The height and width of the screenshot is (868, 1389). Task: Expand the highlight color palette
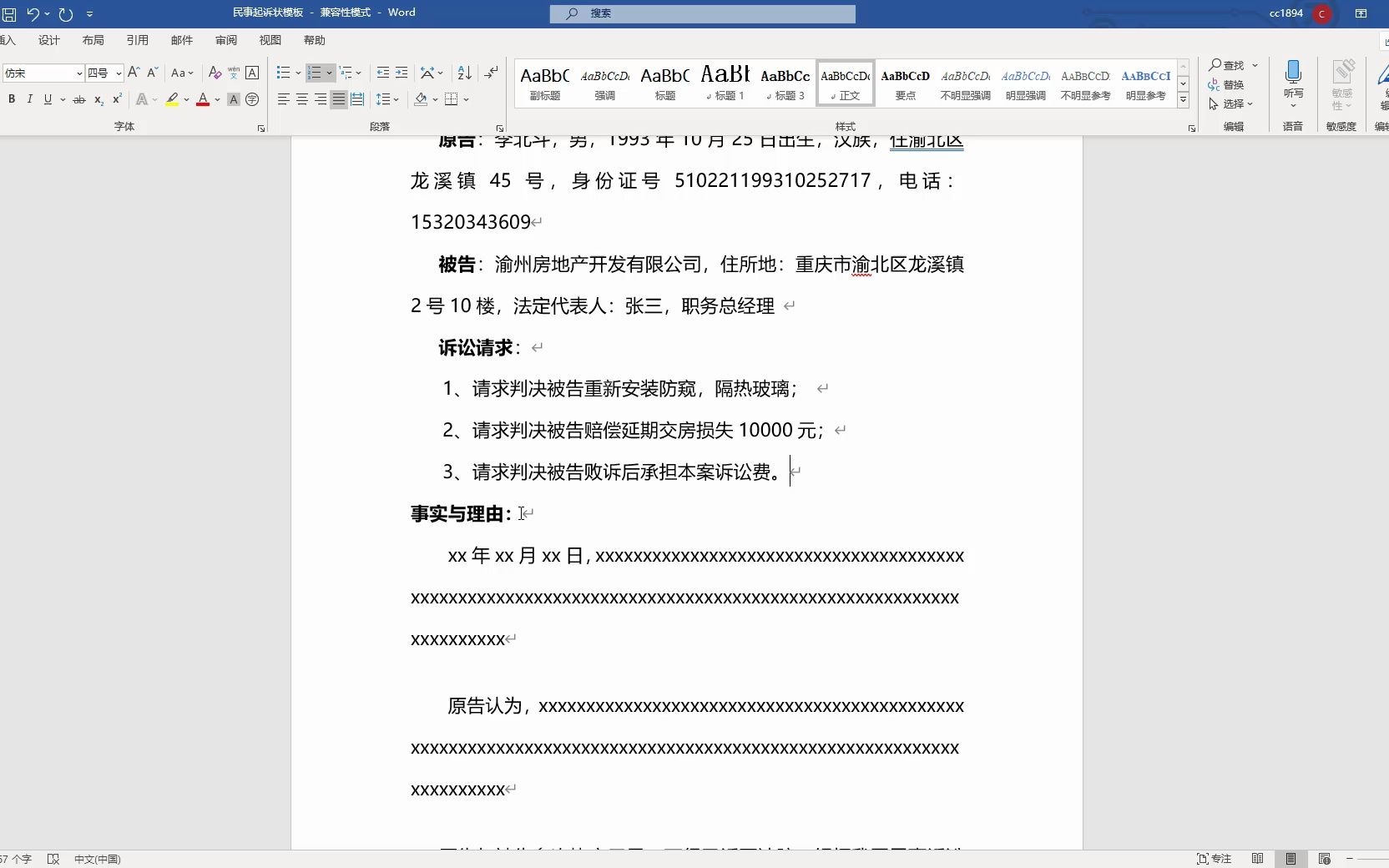[187, 99]
